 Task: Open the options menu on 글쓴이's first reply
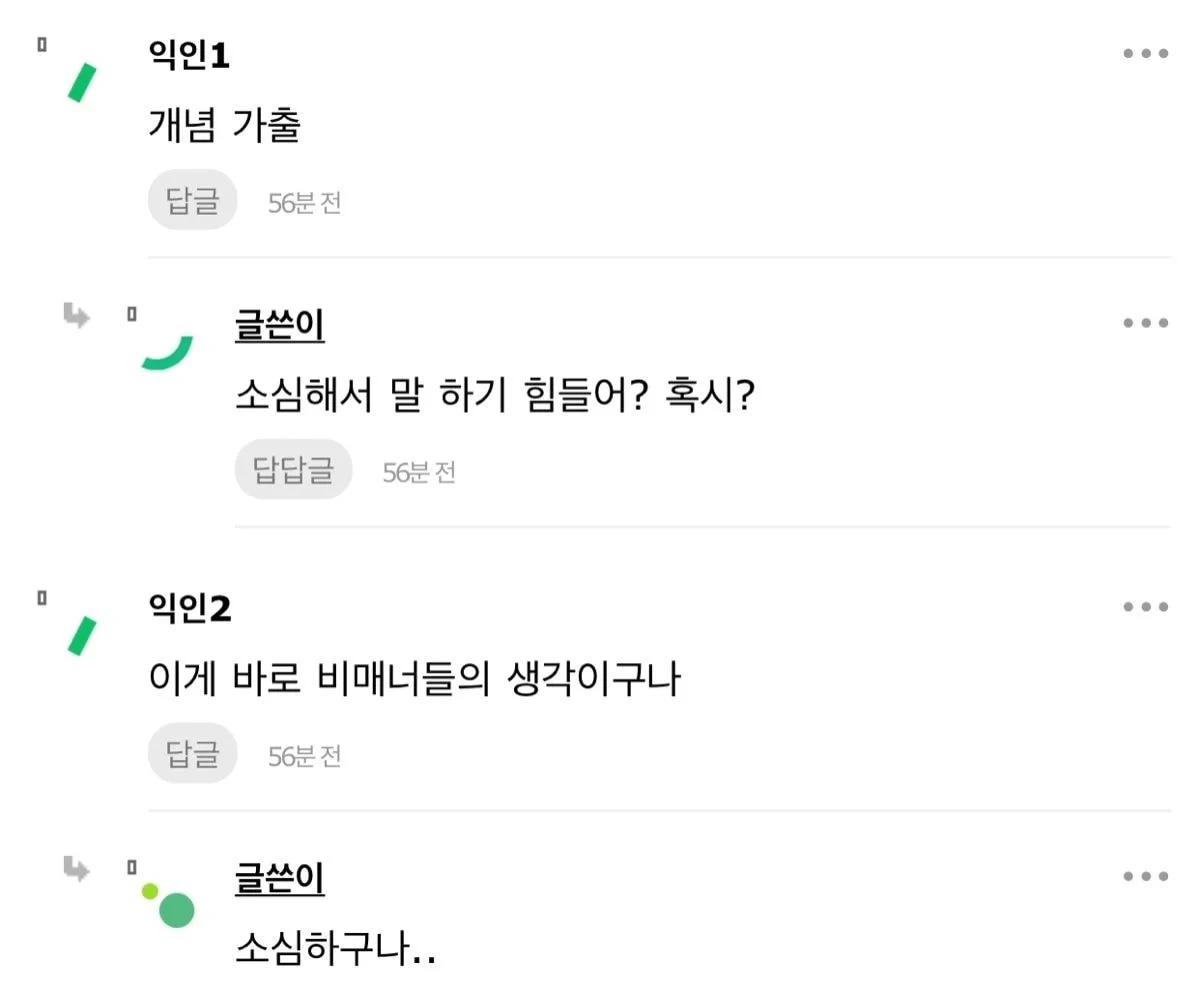1144,322
